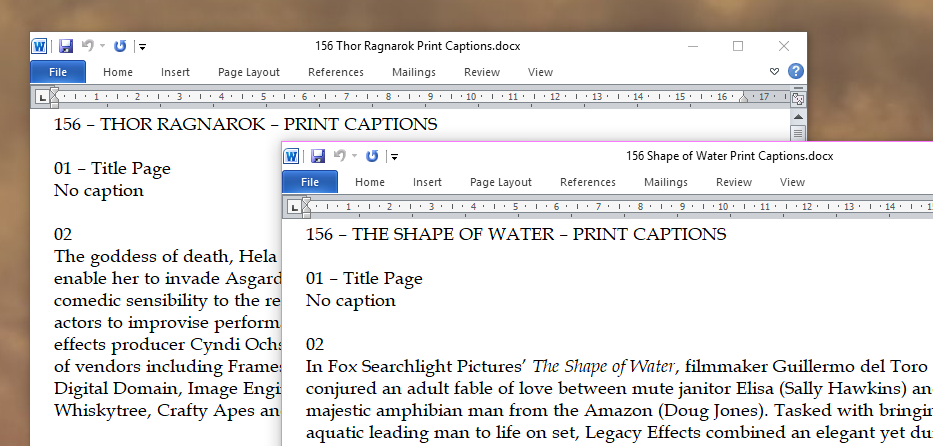Click heading '156 – THOR RAGNAROK – PRINT CAPTIONS'
This screenshot has height=446, width=933.
point(245,124)
